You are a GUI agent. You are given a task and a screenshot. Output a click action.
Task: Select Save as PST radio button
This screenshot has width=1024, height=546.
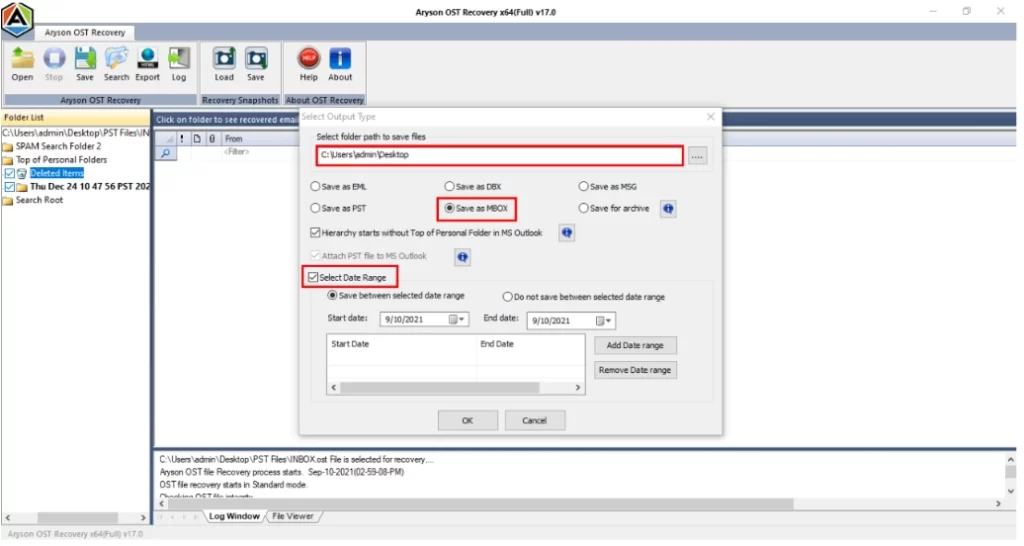click(315, 208)
